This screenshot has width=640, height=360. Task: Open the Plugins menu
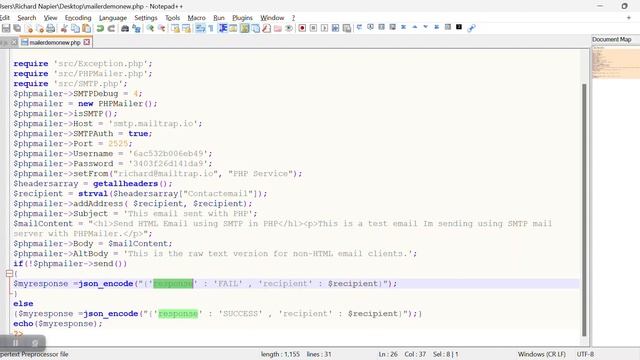(242, 18)
